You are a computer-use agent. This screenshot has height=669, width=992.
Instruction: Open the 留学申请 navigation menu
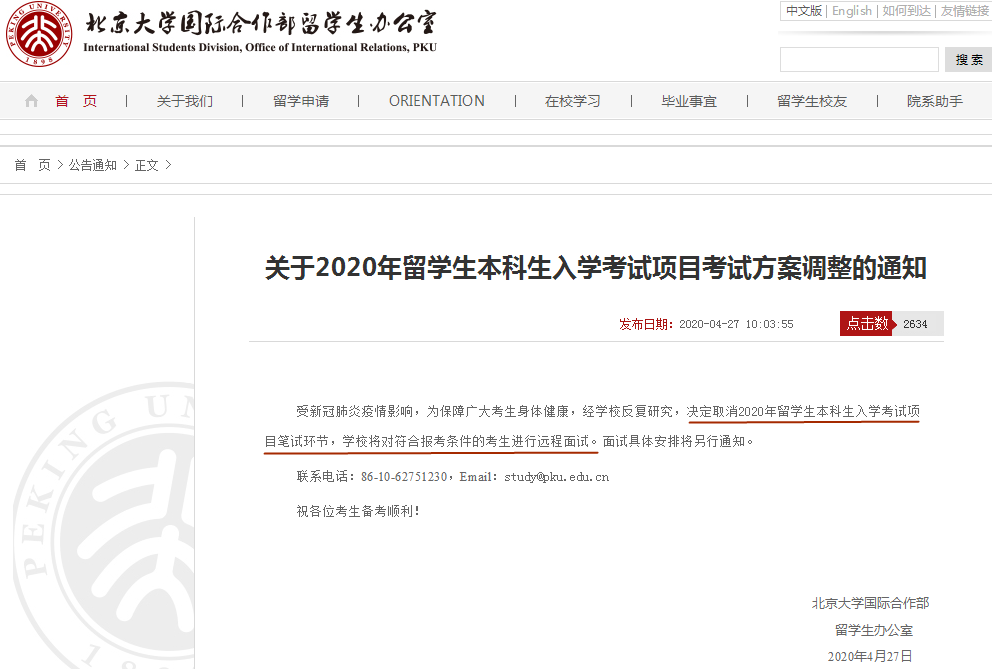click(x=301, y=100)
